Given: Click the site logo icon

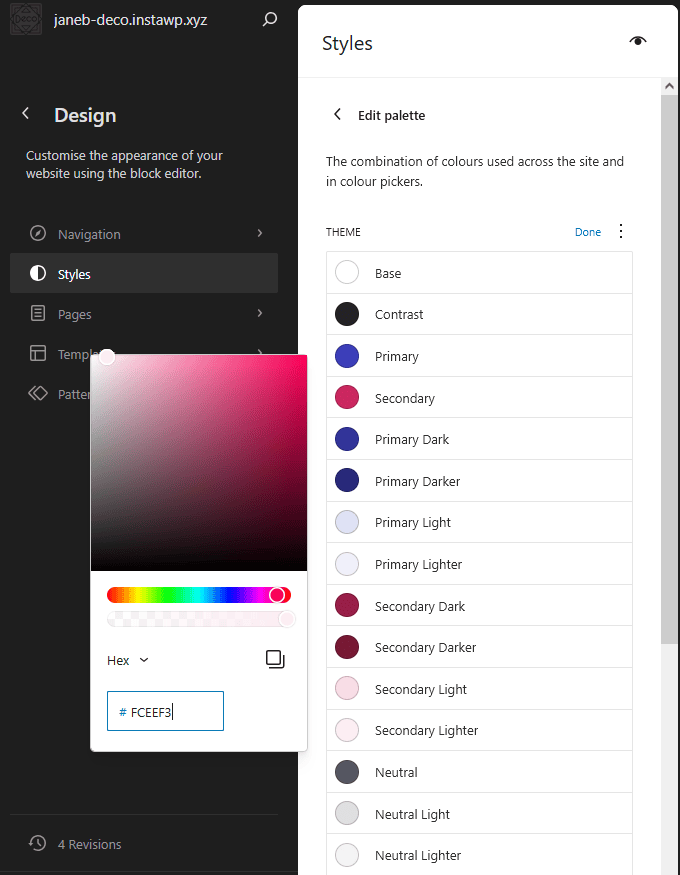Looking at the screenshot, I should (x=25, y=19).
